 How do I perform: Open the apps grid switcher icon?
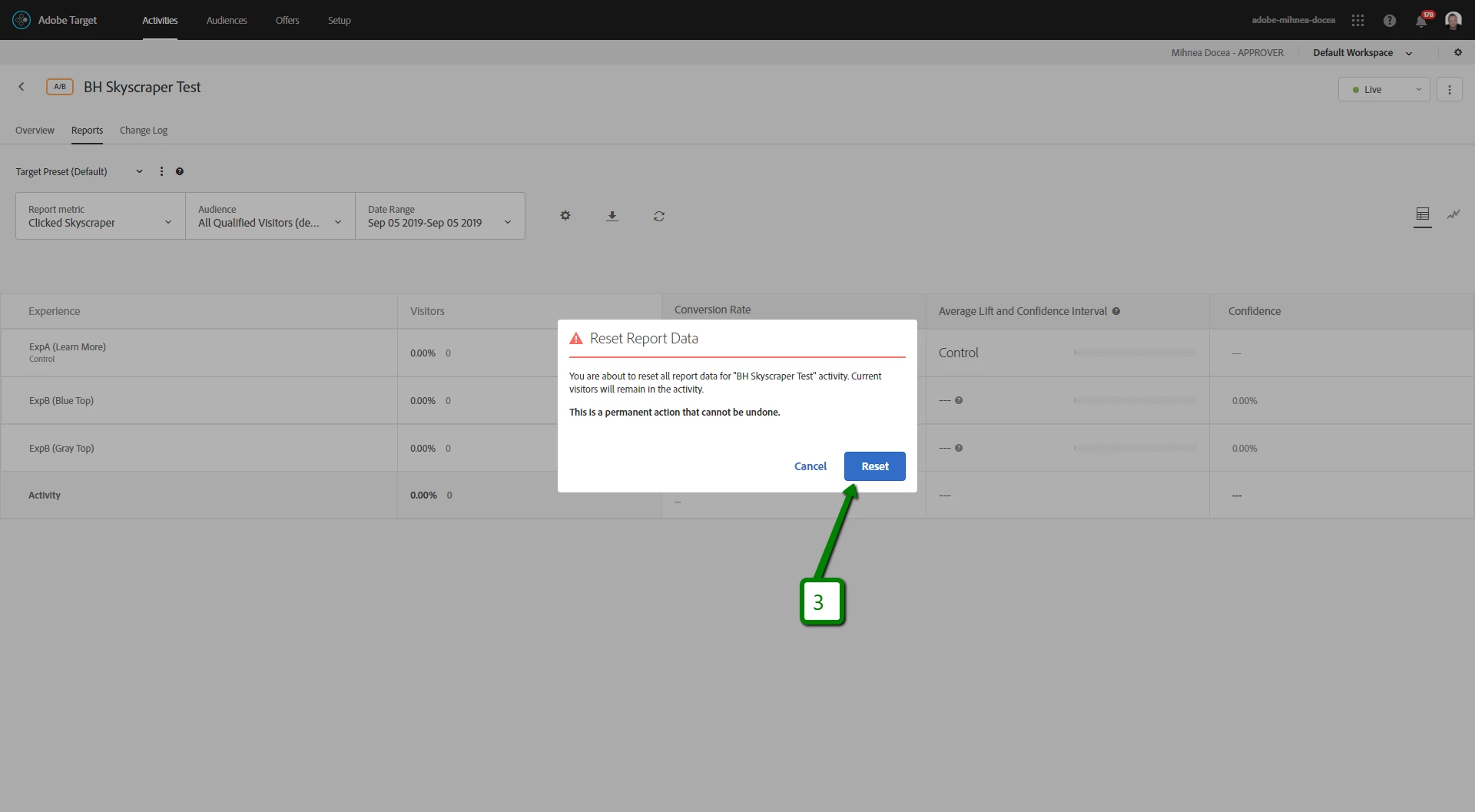pos(1358,21)
